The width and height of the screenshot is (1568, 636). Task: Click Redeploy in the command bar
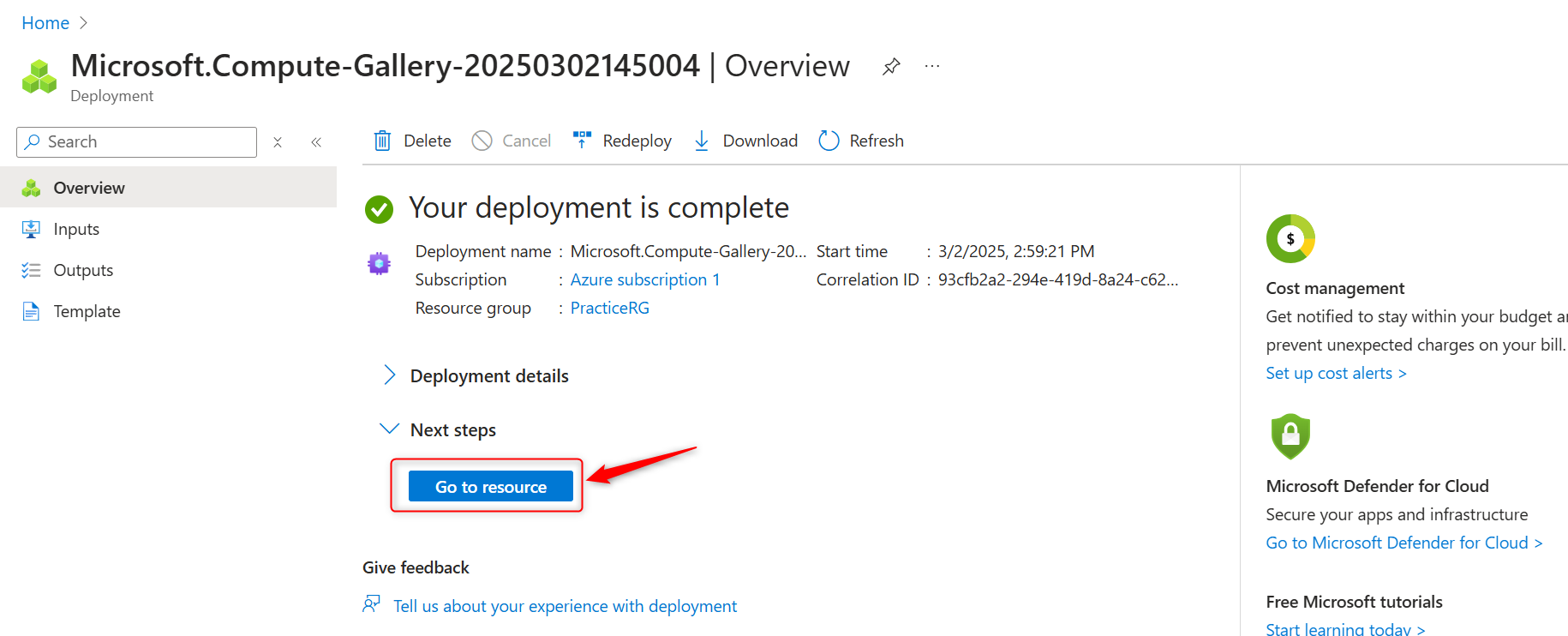click(637, 141)
